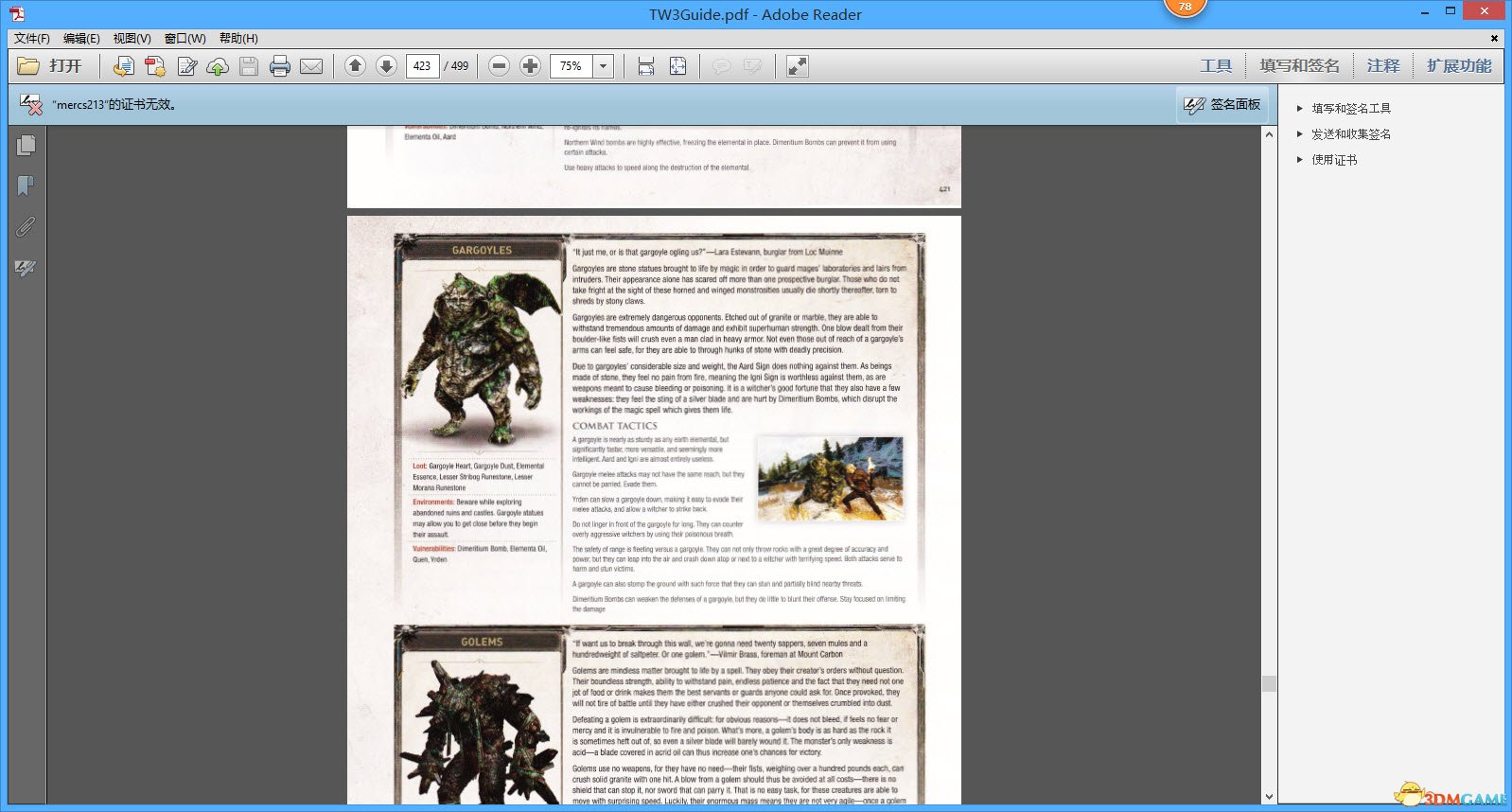Image resolution: width=1512 pixels, height=812 pixels.
Task: Click the page number field showing 423
Action: pyautogui.click(x=422, y=66)
